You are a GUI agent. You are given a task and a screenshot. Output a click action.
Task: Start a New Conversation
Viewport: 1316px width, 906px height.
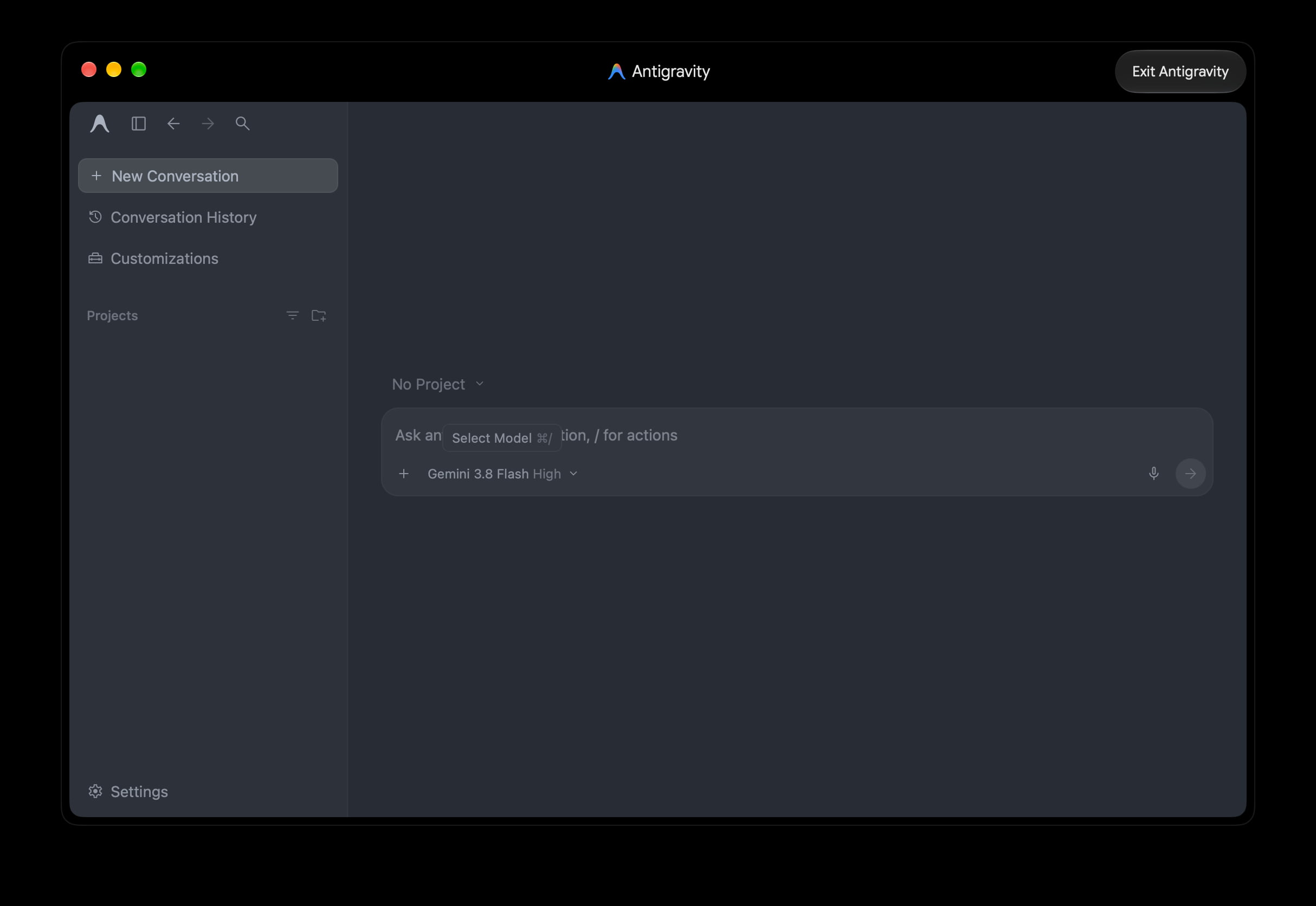coord(208,176)
